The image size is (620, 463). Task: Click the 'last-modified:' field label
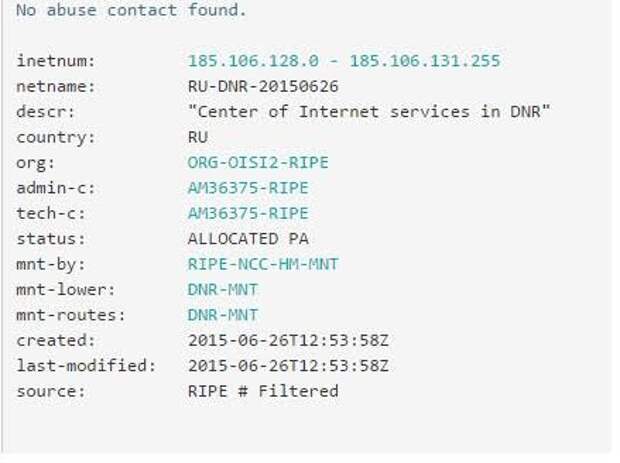pos(86,366)
